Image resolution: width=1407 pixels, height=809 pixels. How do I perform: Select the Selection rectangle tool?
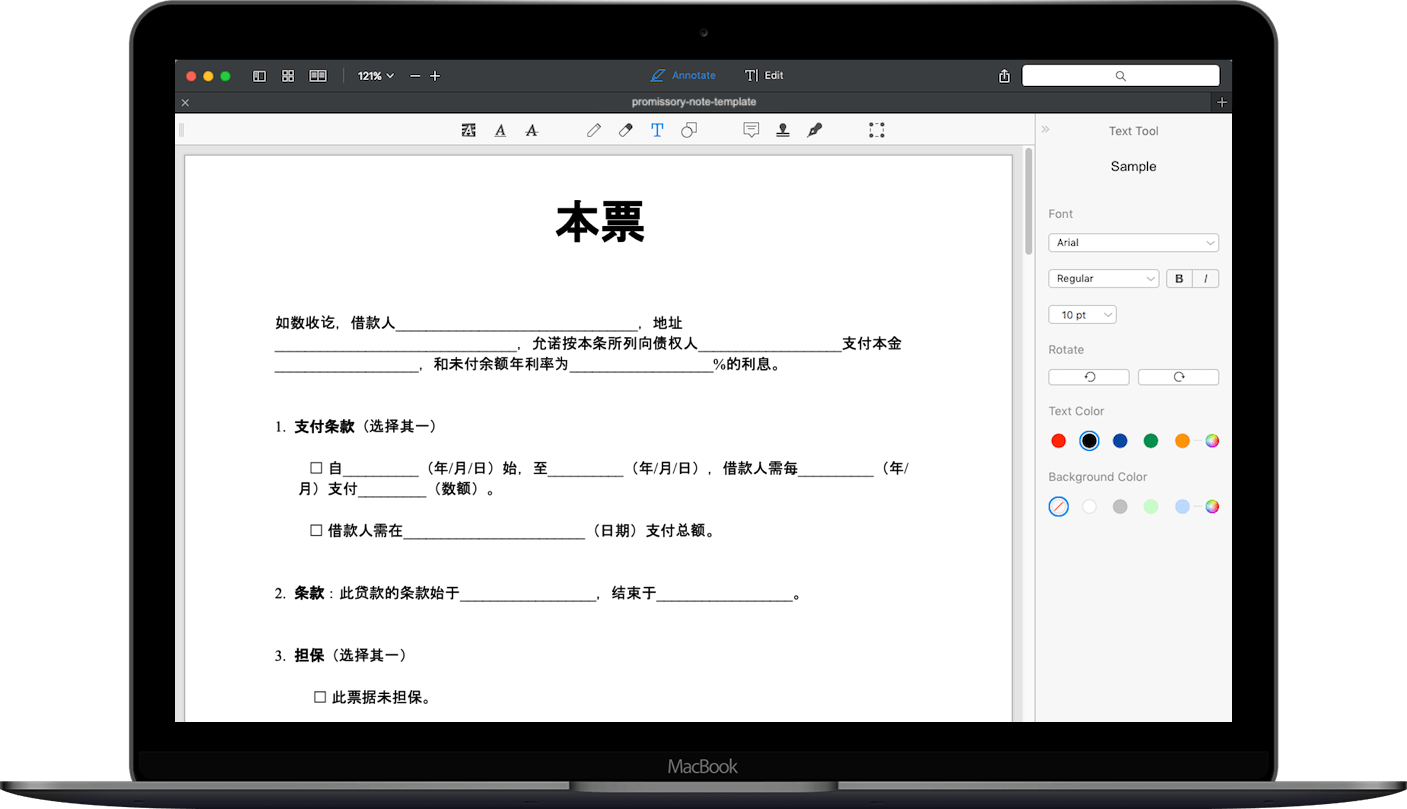click(x=877, y=130)
